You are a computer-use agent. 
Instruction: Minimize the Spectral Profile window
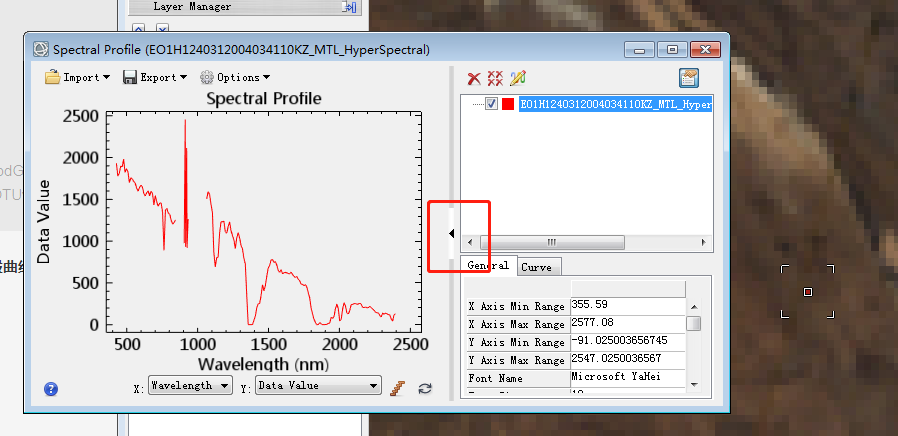pos(640,50)
